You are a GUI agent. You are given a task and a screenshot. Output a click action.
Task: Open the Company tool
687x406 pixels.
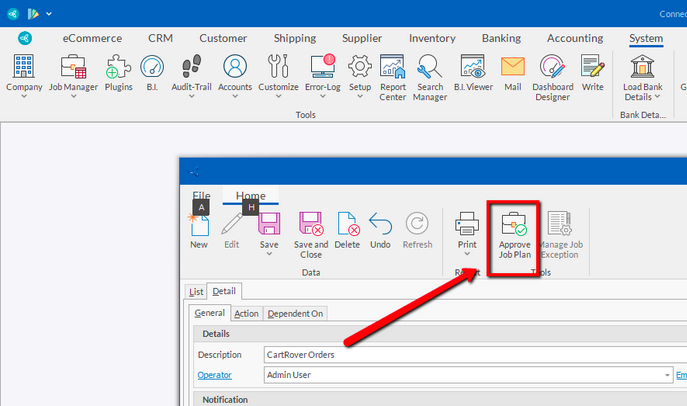pos(24,73)
